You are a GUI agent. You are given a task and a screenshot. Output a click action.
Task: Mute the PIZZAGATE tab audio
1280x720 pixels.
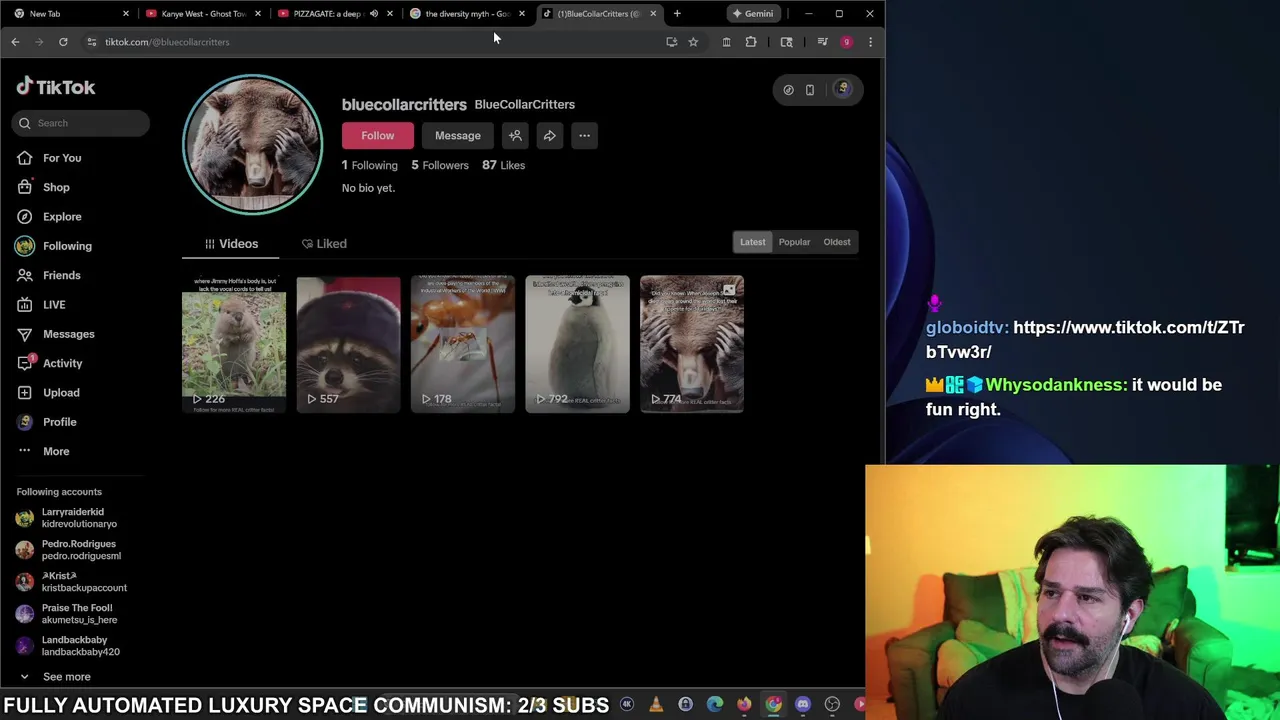[374, 14]
